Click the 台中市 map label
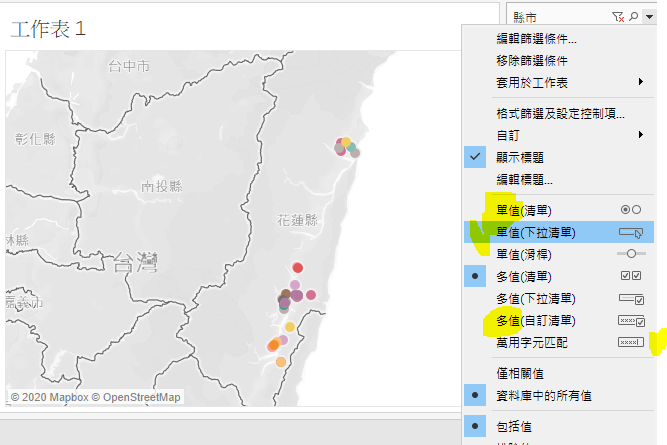Screen dimensions: 667x445 pos(129,66)
